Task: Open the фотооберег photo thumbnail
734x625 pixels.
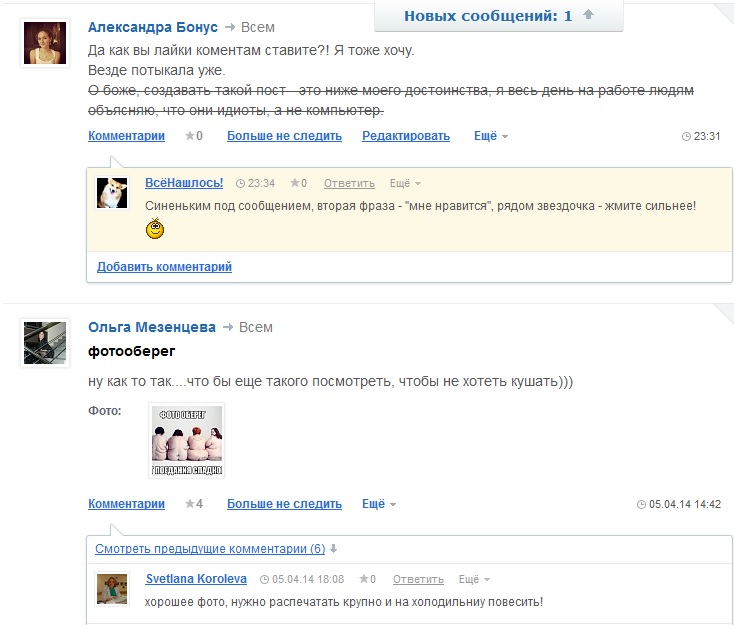Action: tap(186, 440)
